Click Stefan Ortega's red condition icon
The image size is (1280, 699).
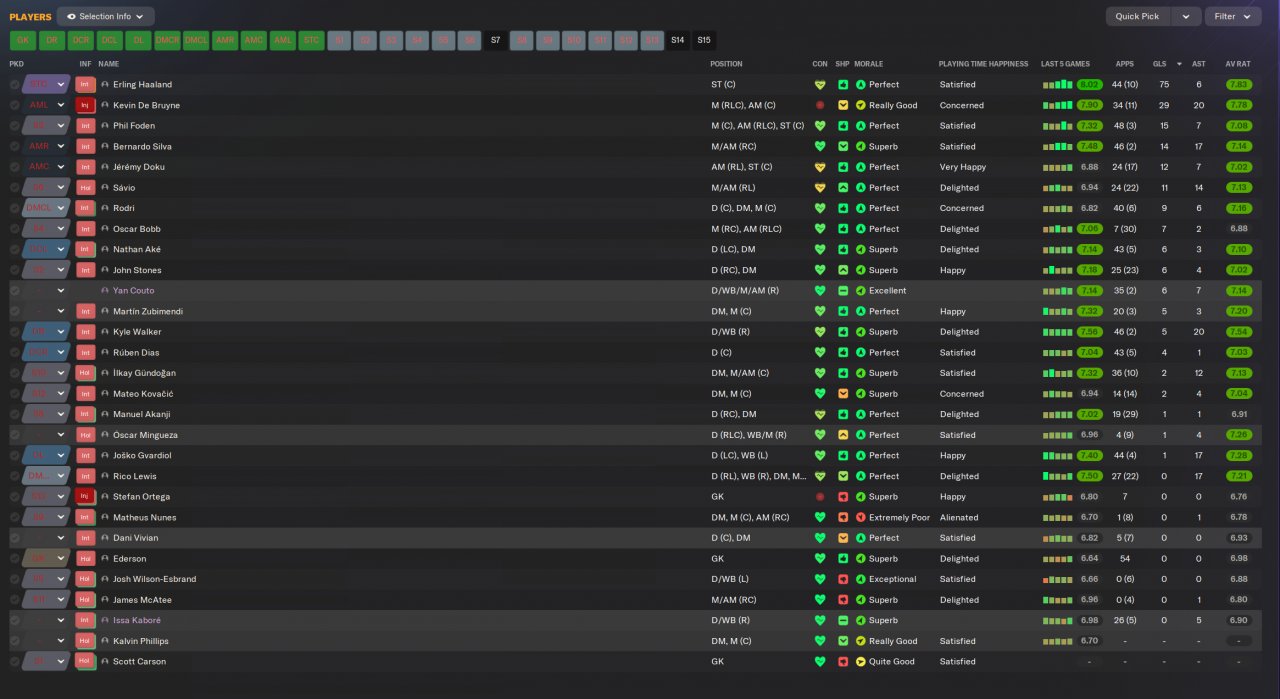tap(820, 496)
